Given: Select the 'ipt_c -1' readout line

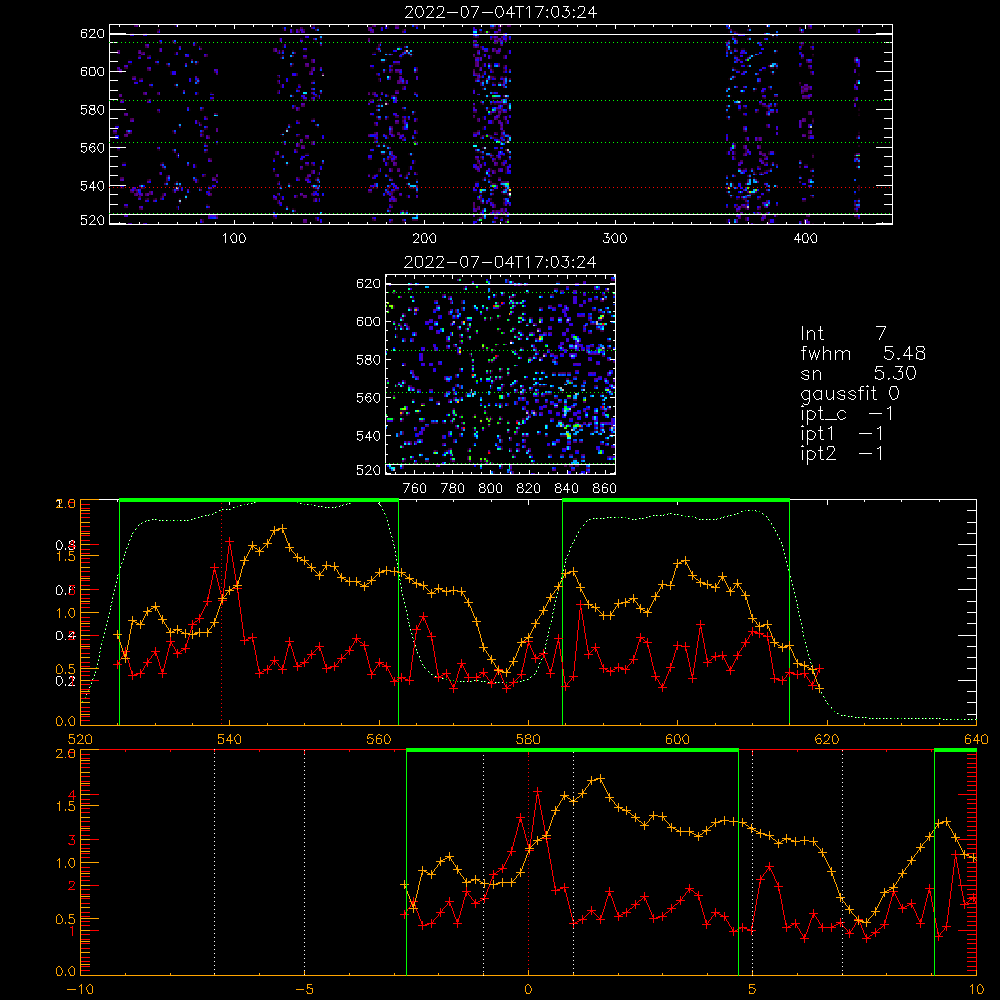Looking at the screenshot, I should pos(847,414).
